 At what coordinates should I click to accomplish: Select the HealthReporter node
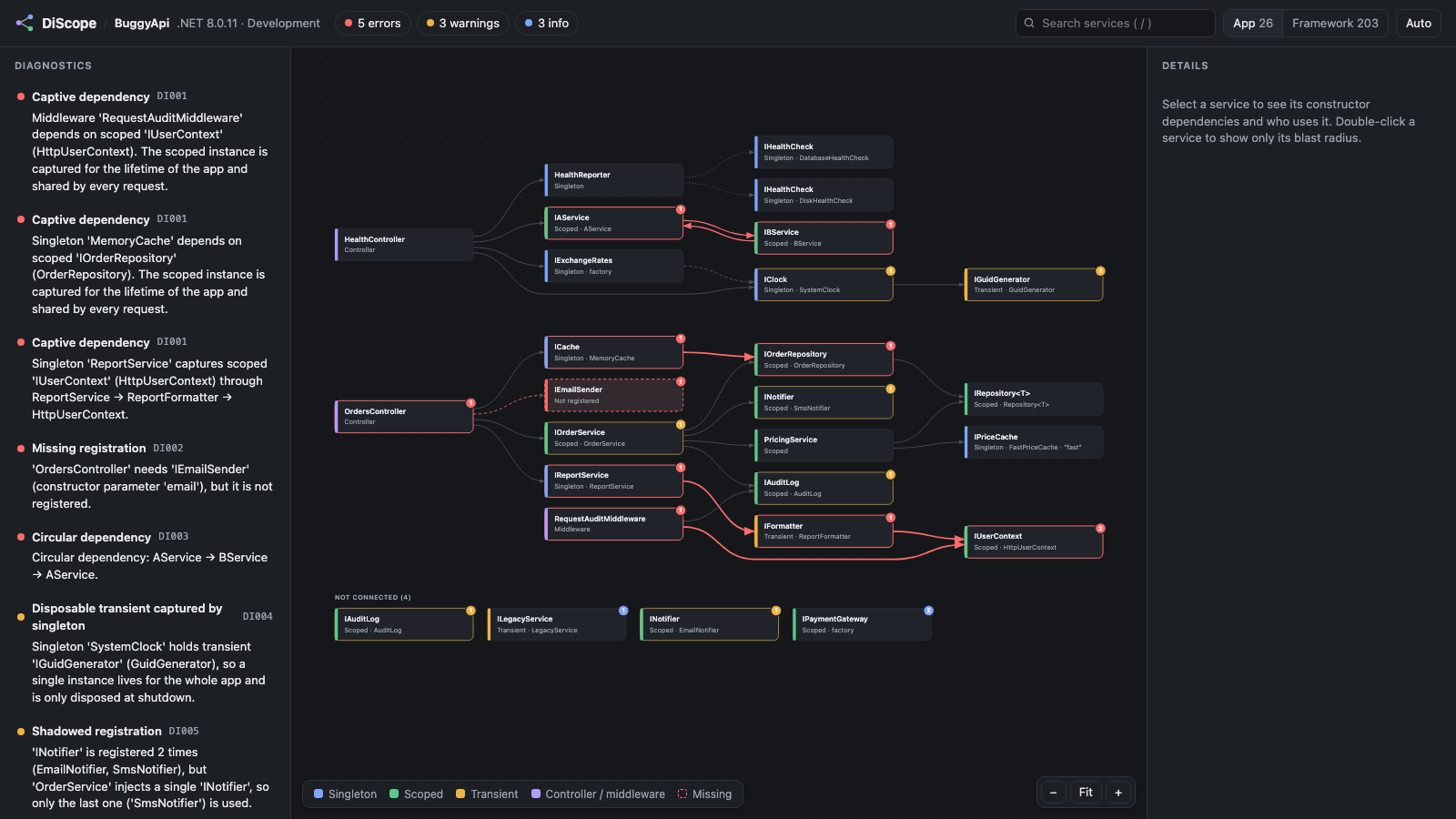click(x=614, y=180)
